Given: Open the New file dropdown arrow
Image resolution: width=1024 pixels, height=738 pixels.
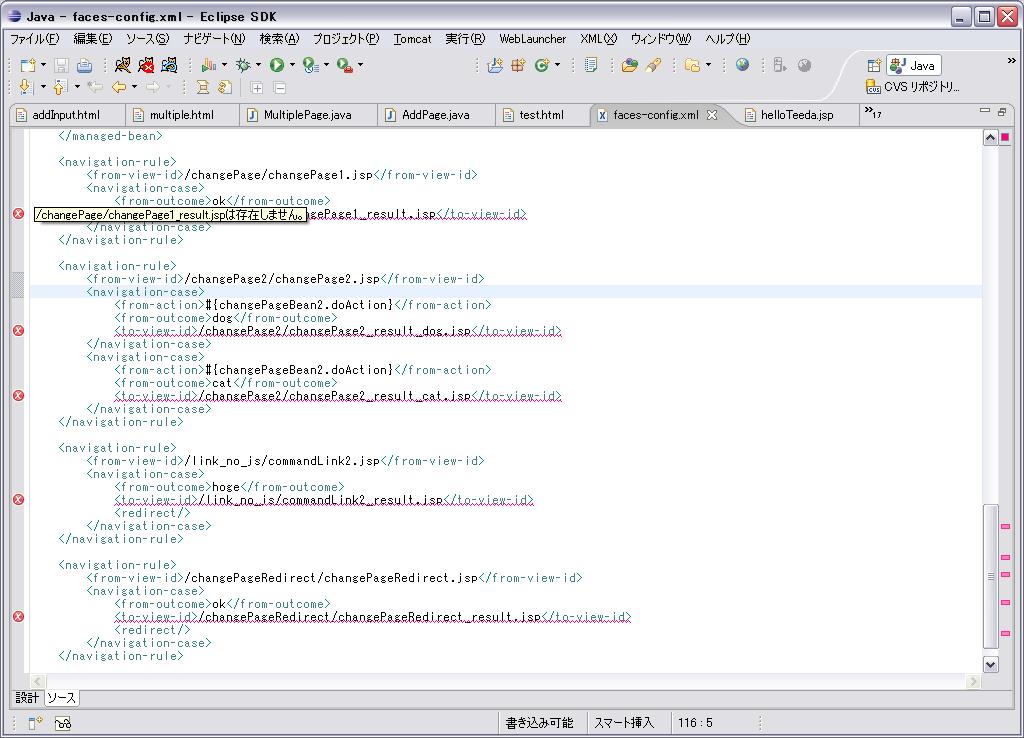Looking at the screenshot, I should click(43, 65).
